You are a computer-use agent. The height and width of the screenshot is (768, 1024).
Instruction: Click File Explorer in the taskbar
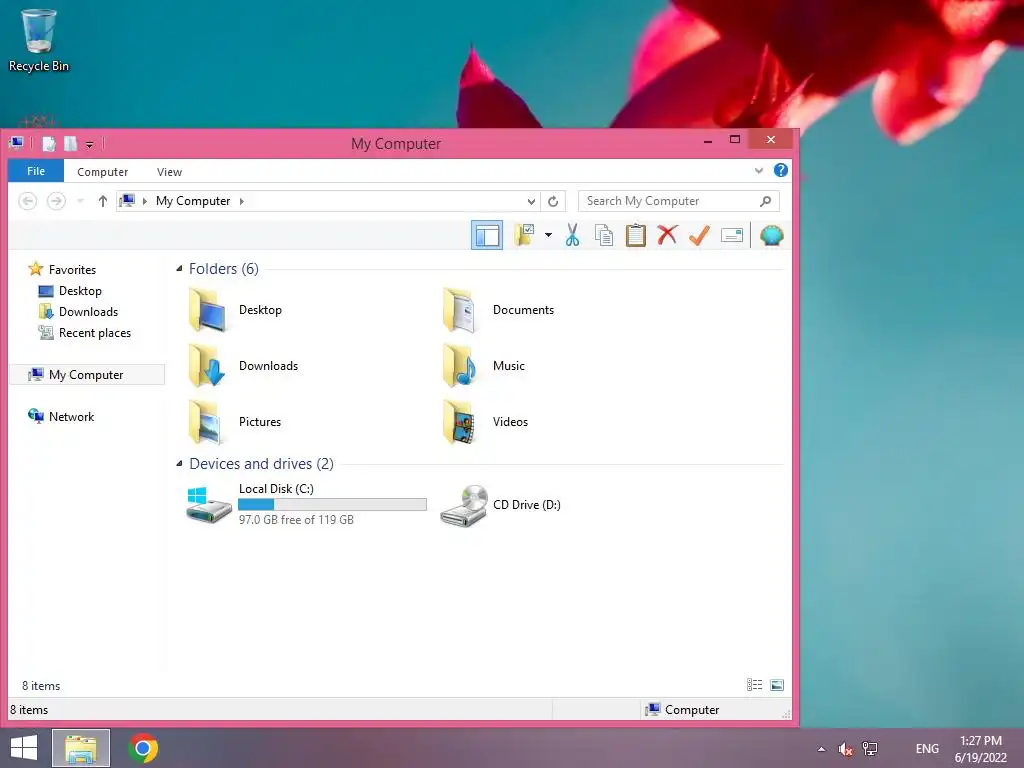pos(81,748)
